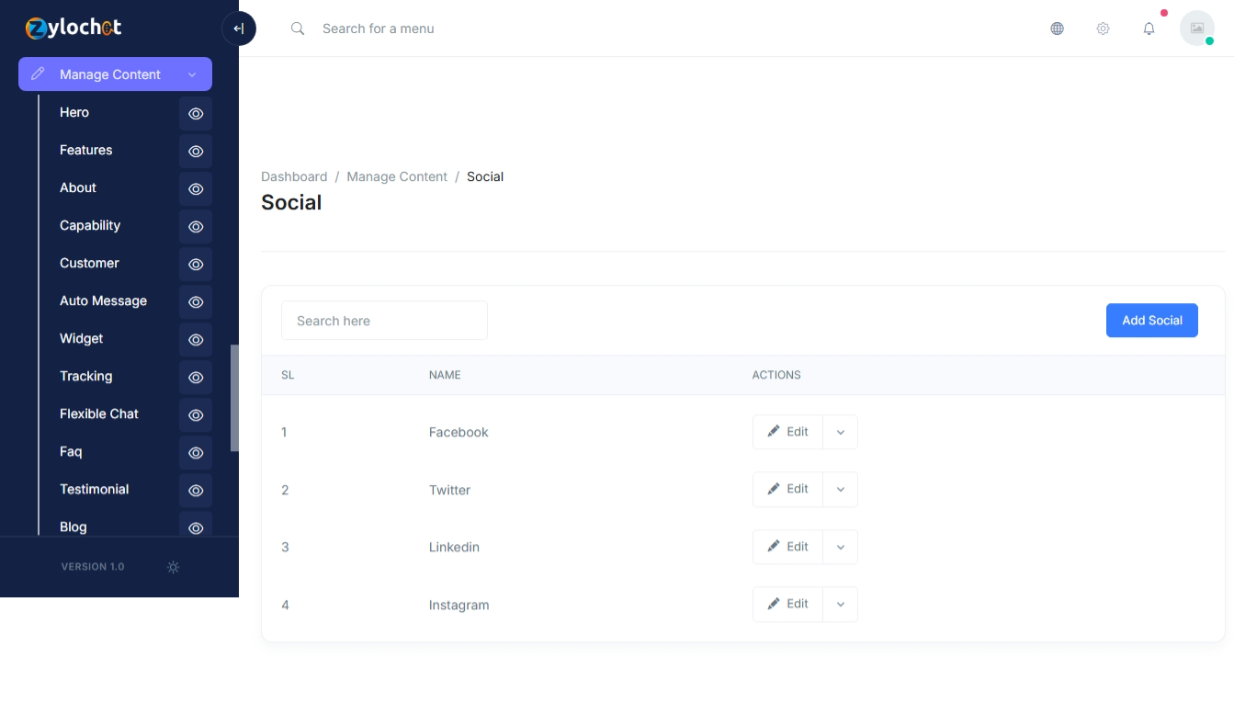Click the search magnifier icon

[297, 29]
